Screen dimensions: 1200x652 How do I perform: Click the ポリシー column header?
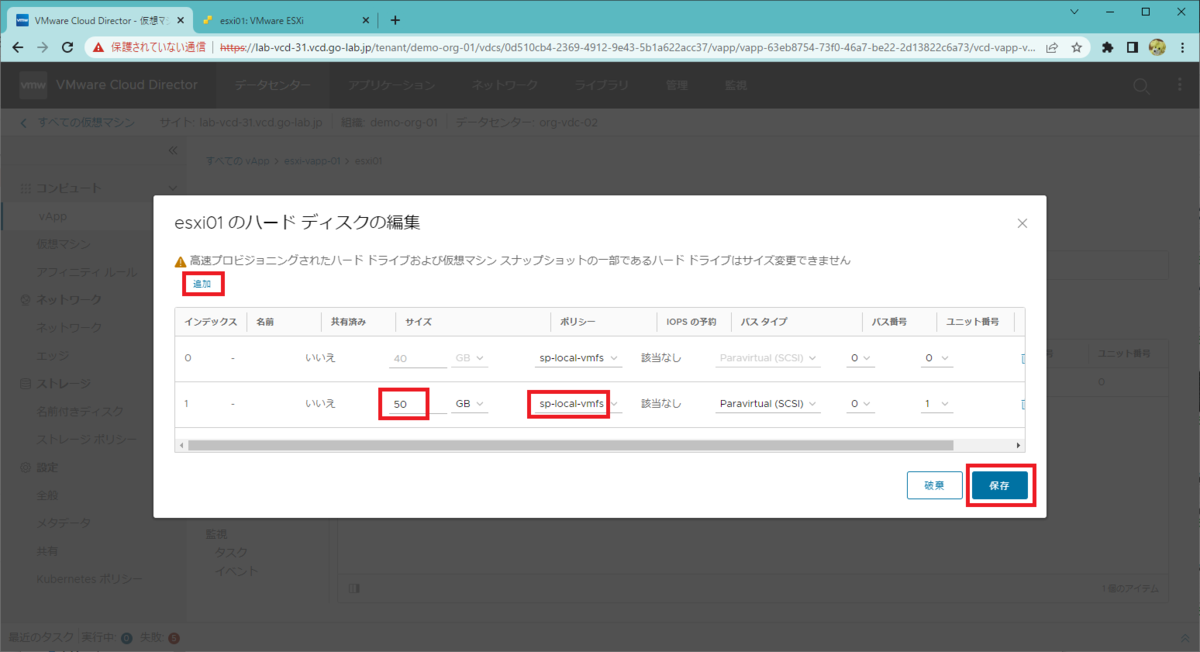point(576,322)
